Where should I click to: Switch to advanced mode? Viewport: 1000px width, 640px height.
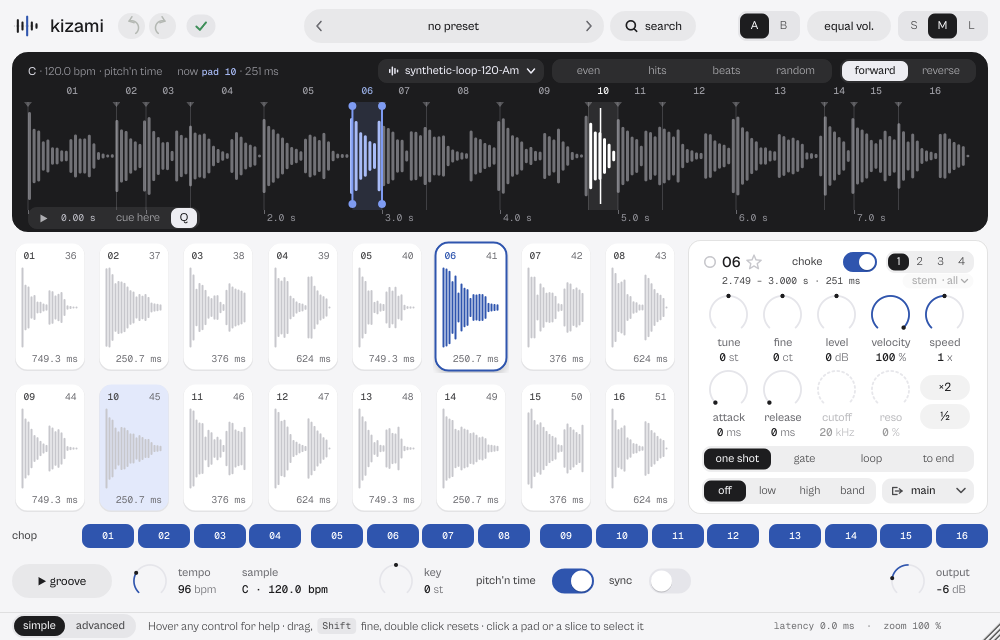[100, 625]
